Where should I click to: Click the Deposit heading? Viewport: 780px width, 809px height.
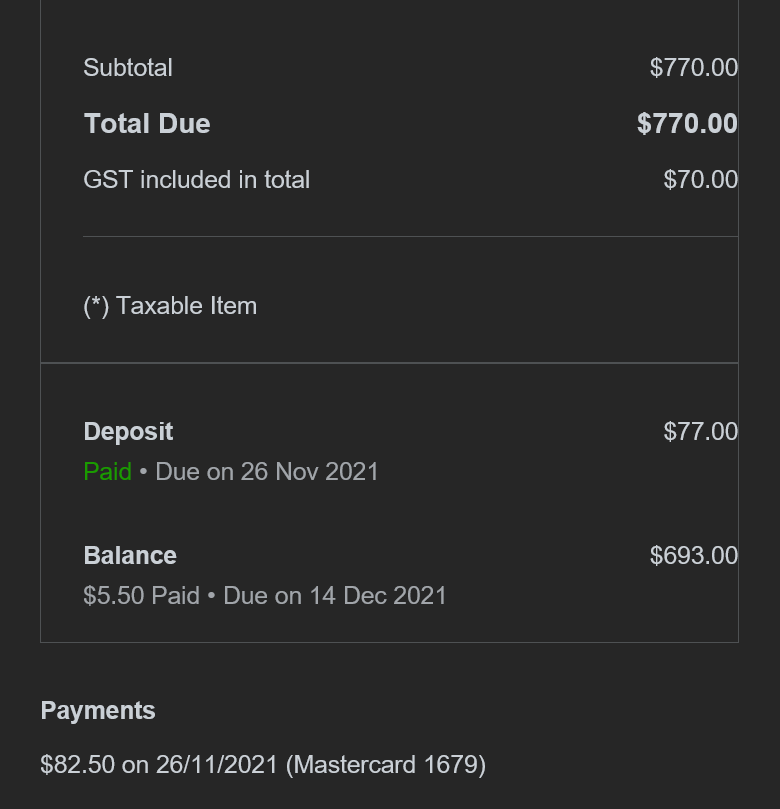tap(128, 432)
